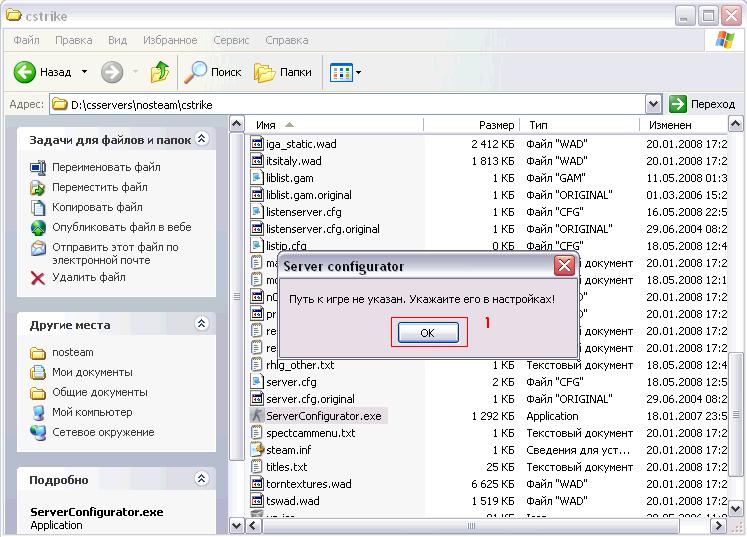Image resolution: width=747 pixels, height=537 pixels.
Task: Open the nosteam folder link
Action: click(x=72, y=352)
